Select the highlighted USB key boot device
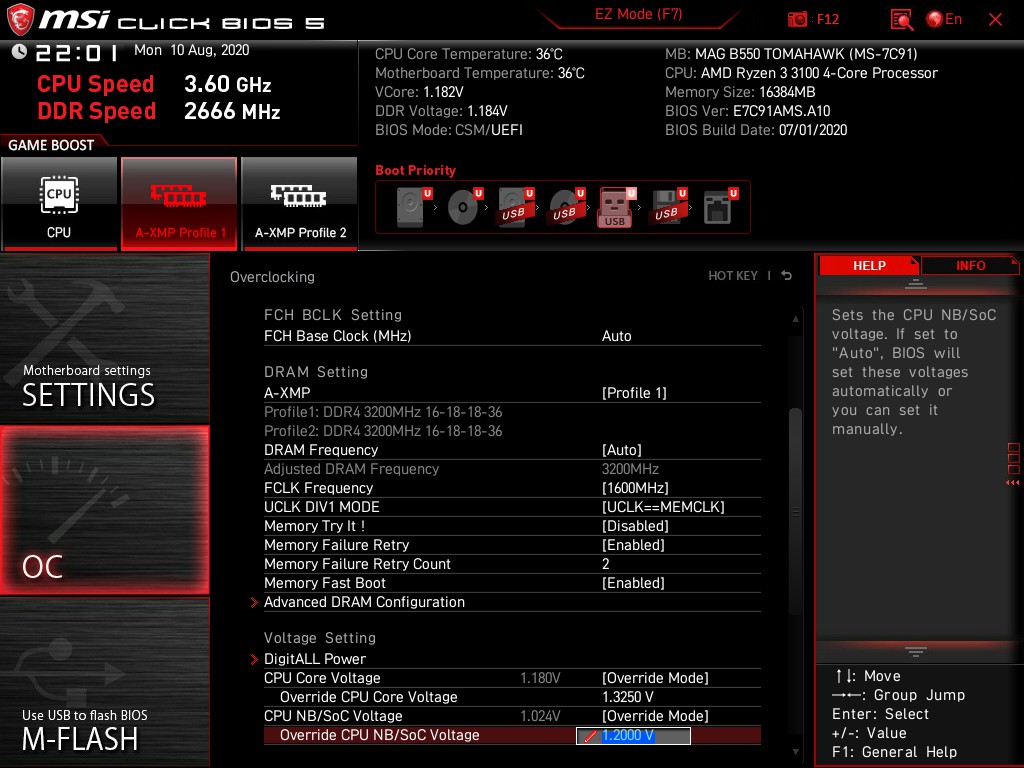The height and width of the screenshot is (768, 1024). pyautogui.click(x=616, y=207)
